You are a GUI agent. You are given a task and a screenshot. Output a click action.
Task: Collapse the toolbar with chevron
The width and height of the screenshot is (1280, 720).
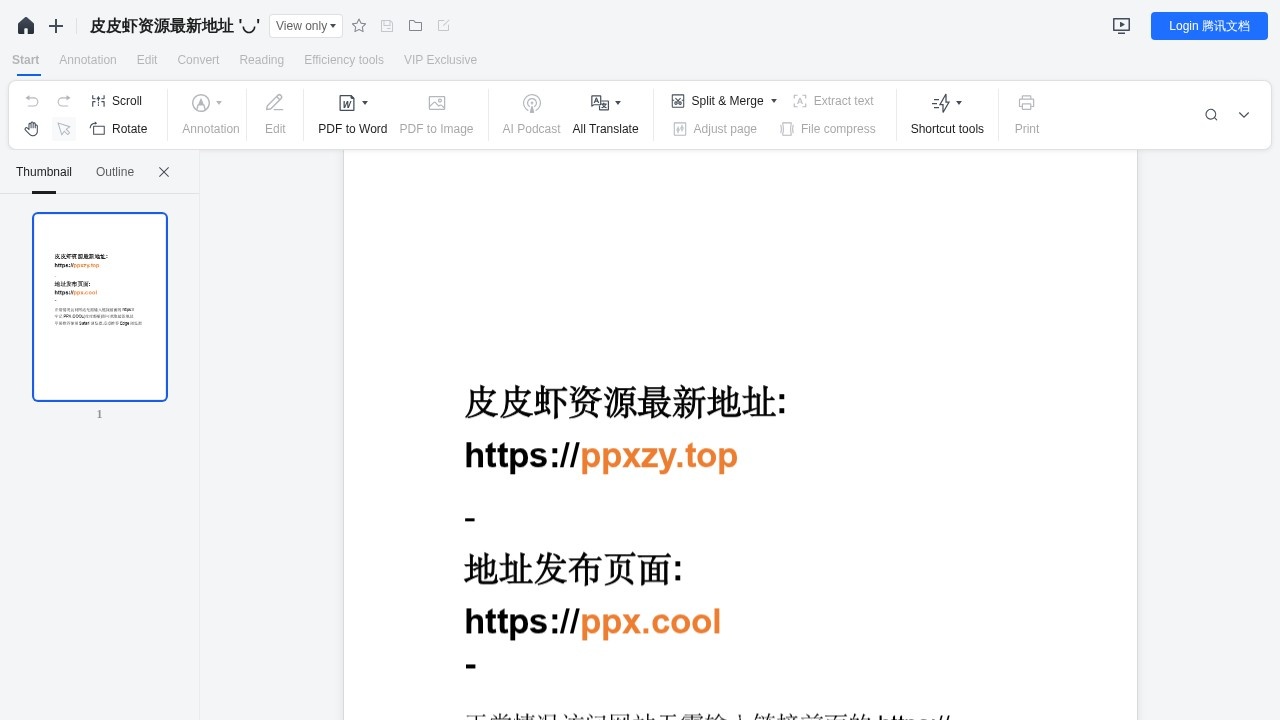[x=1244, y=115]
